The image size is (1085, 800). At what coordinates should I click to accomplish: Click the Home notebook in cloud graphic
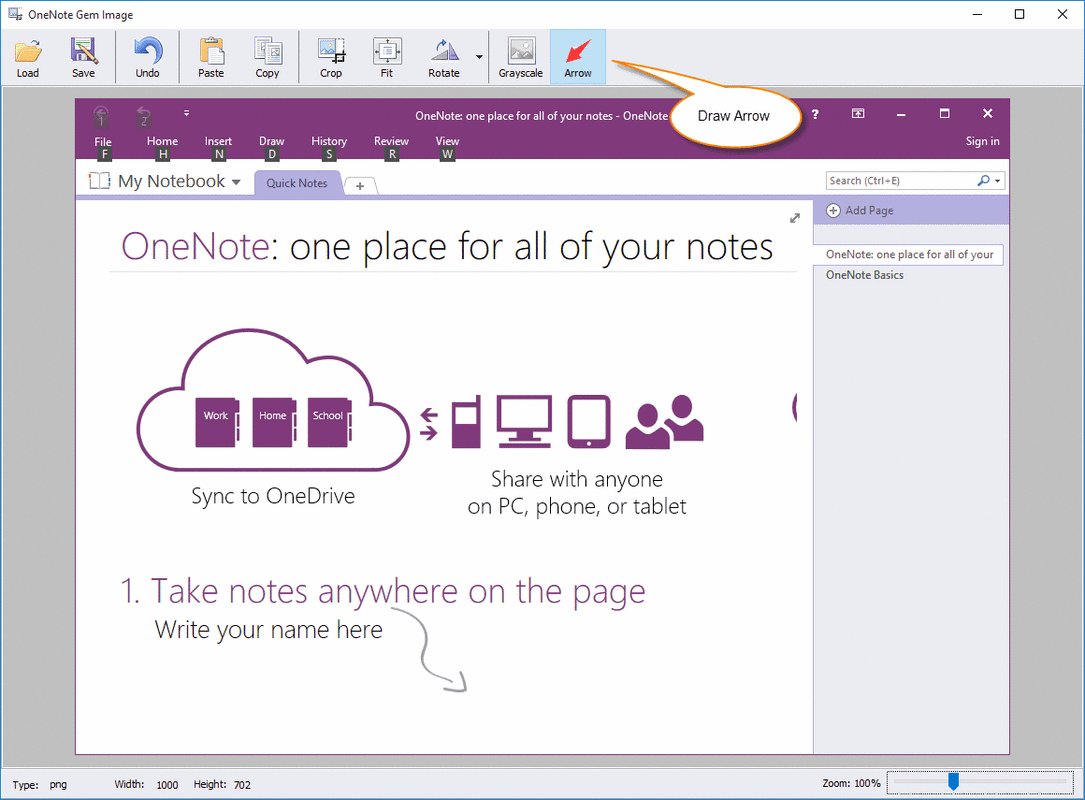coord(273,421)
